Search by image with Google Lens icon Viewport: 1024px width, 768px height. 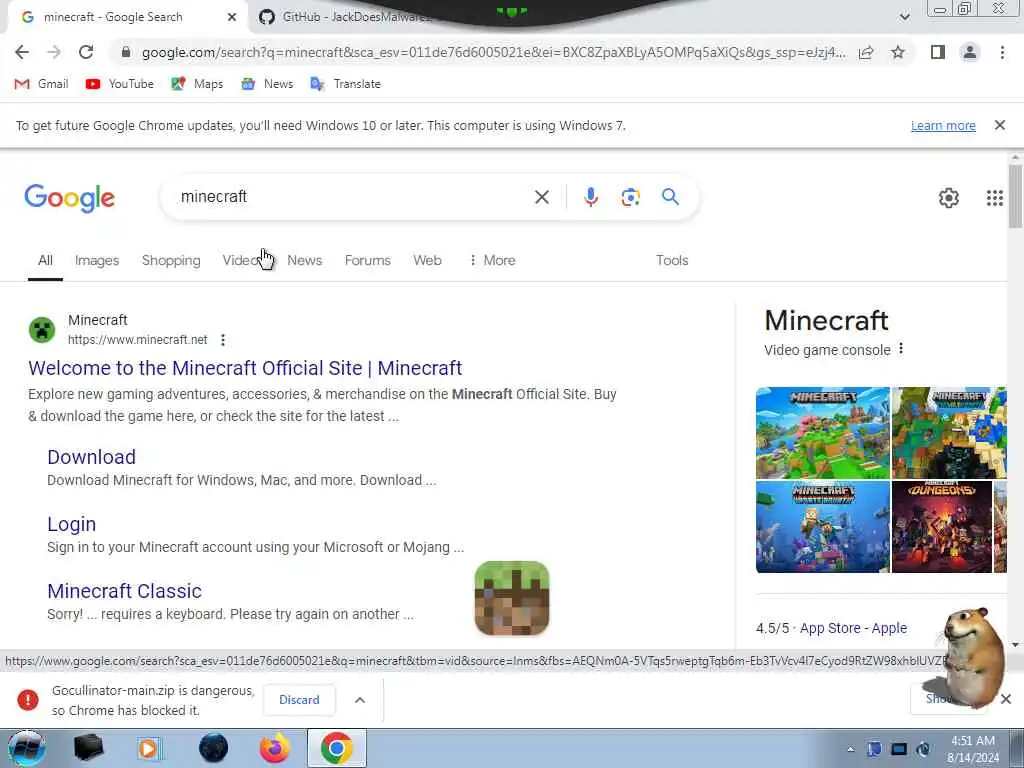coord(630,197)
